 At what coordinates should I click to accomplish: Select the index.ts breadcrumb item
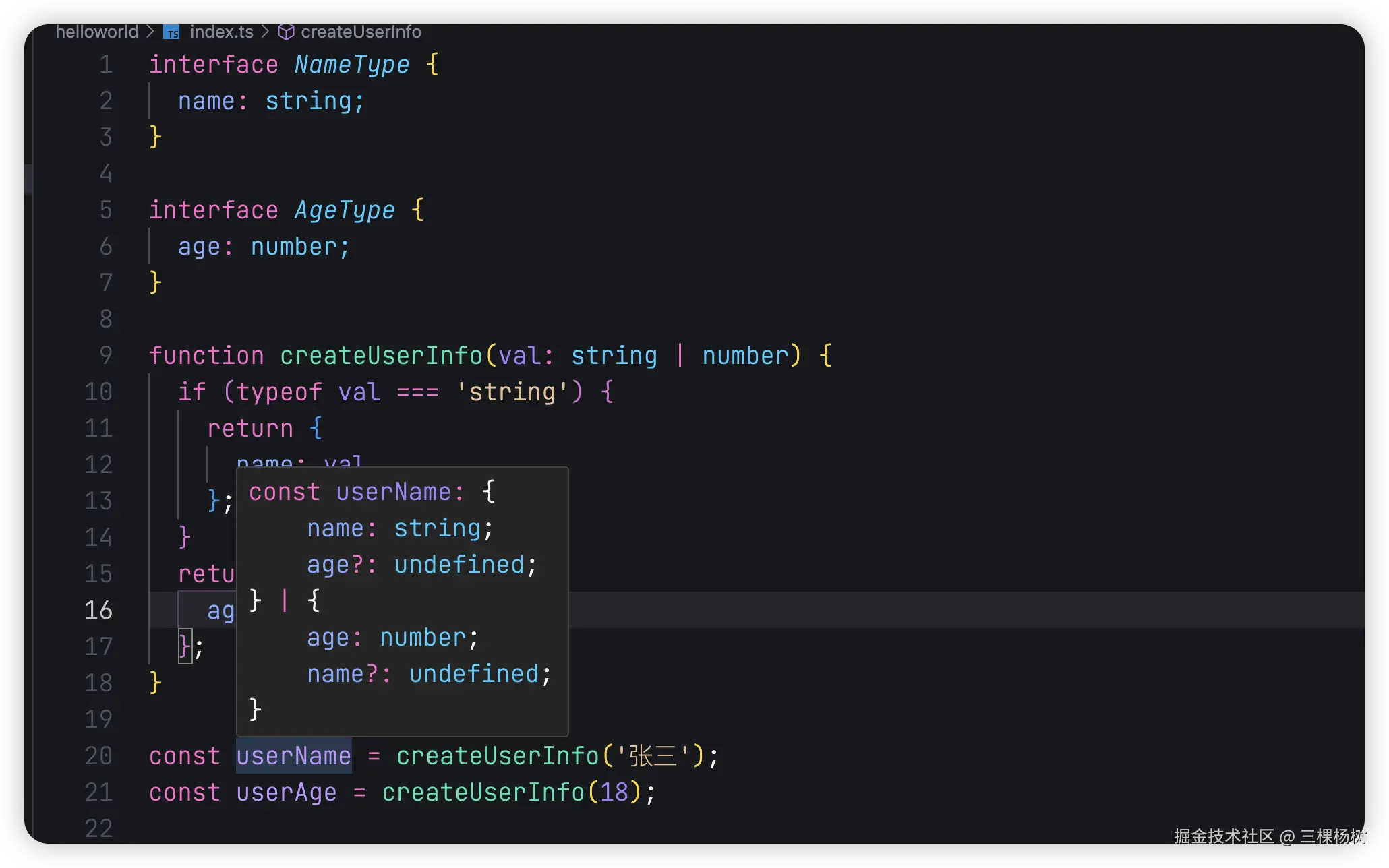pos(221,32)
